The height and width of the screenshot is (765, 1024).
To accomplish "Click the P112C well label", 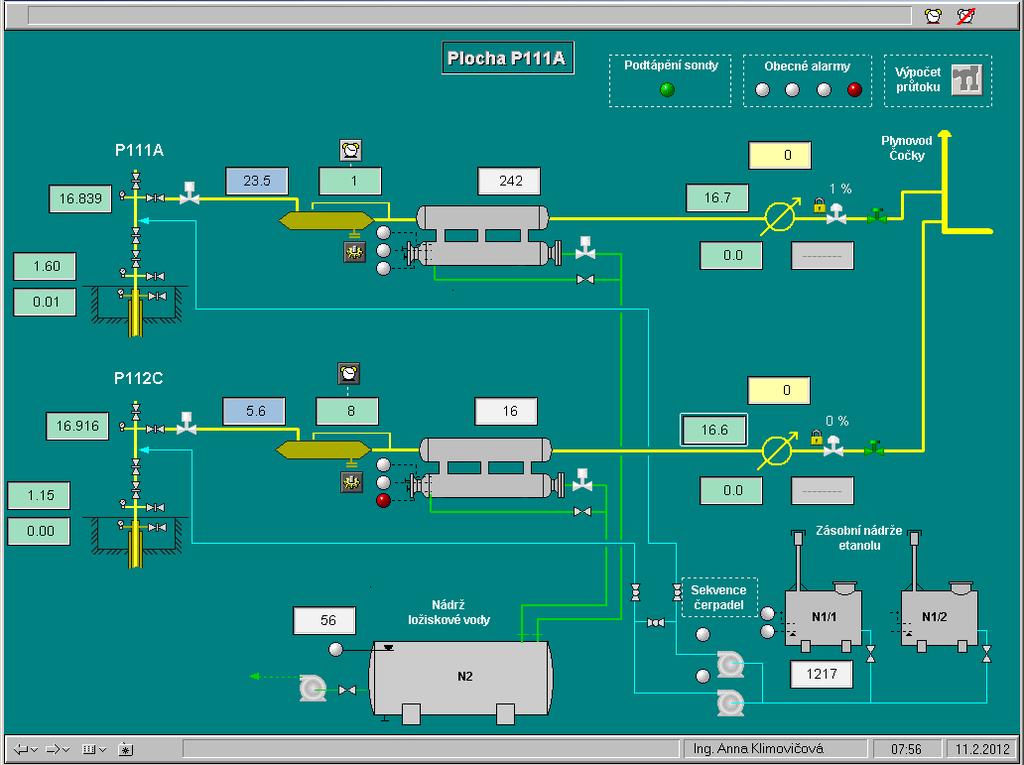I will coord(138,378).
